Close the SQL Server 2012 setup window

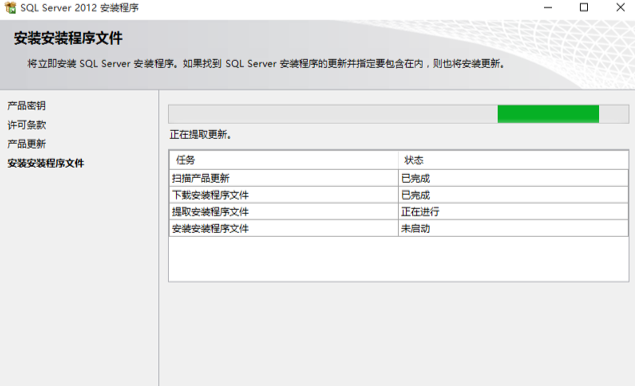[x=620, y=8]
